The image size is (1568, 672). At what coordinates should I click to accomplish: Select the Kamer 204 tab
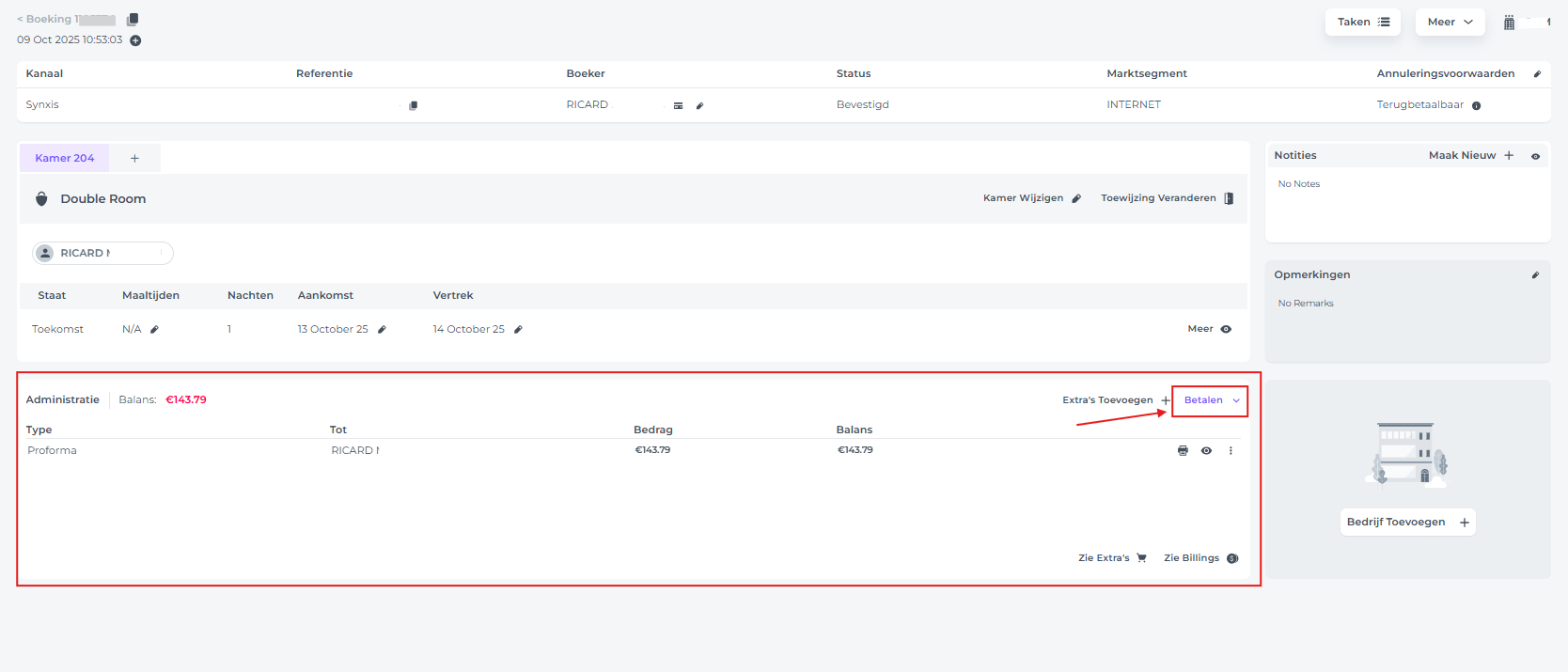pos(65,158)
